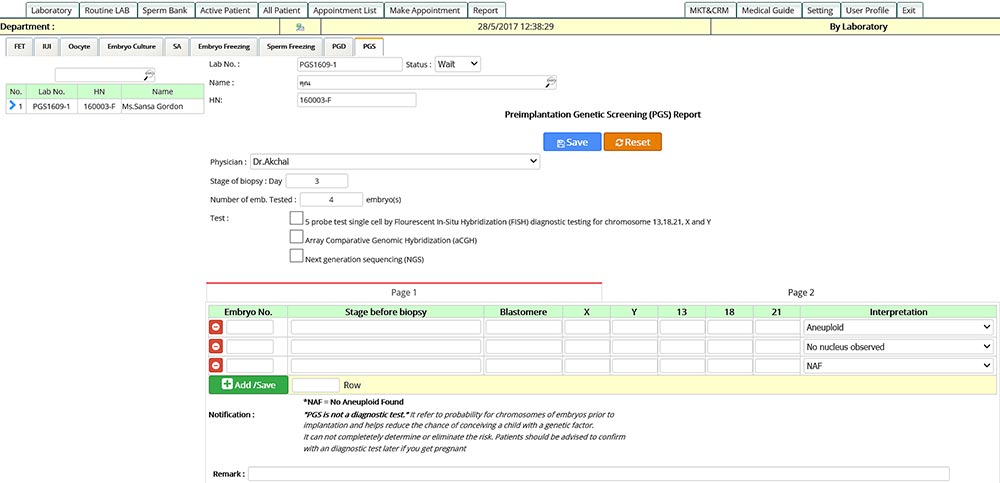Click into the Remark text field
The height and width of the screenshot is (483, 1000).
(598, 474)
